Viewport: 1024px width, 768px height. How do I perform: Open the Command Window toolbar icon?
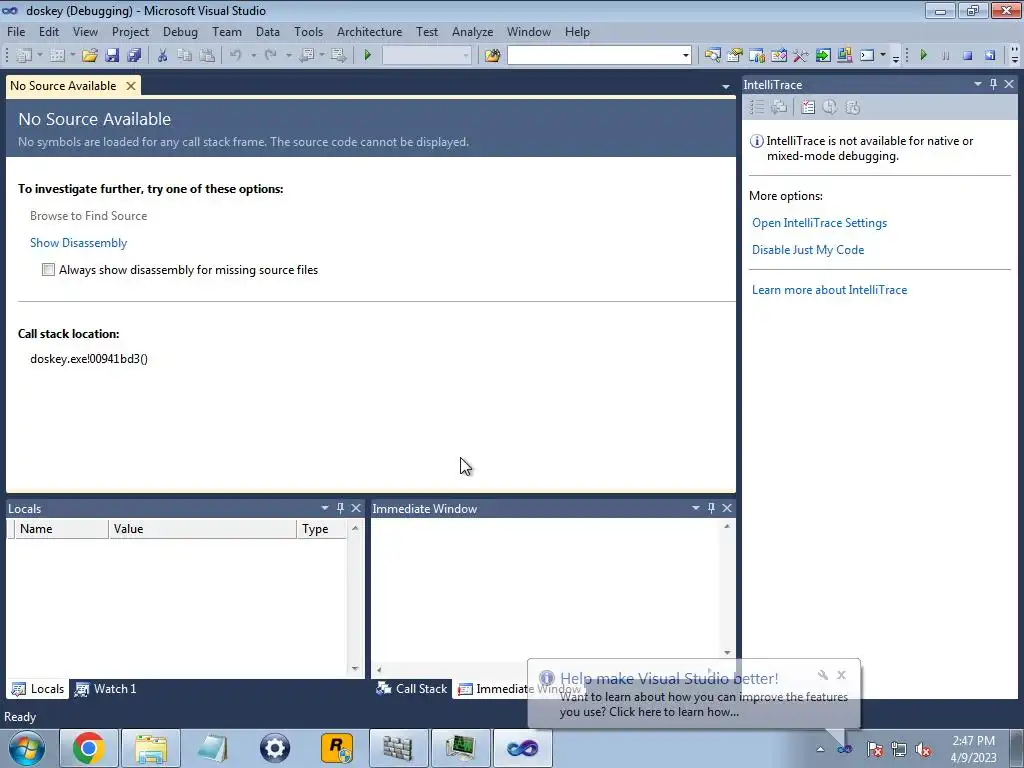867,56
